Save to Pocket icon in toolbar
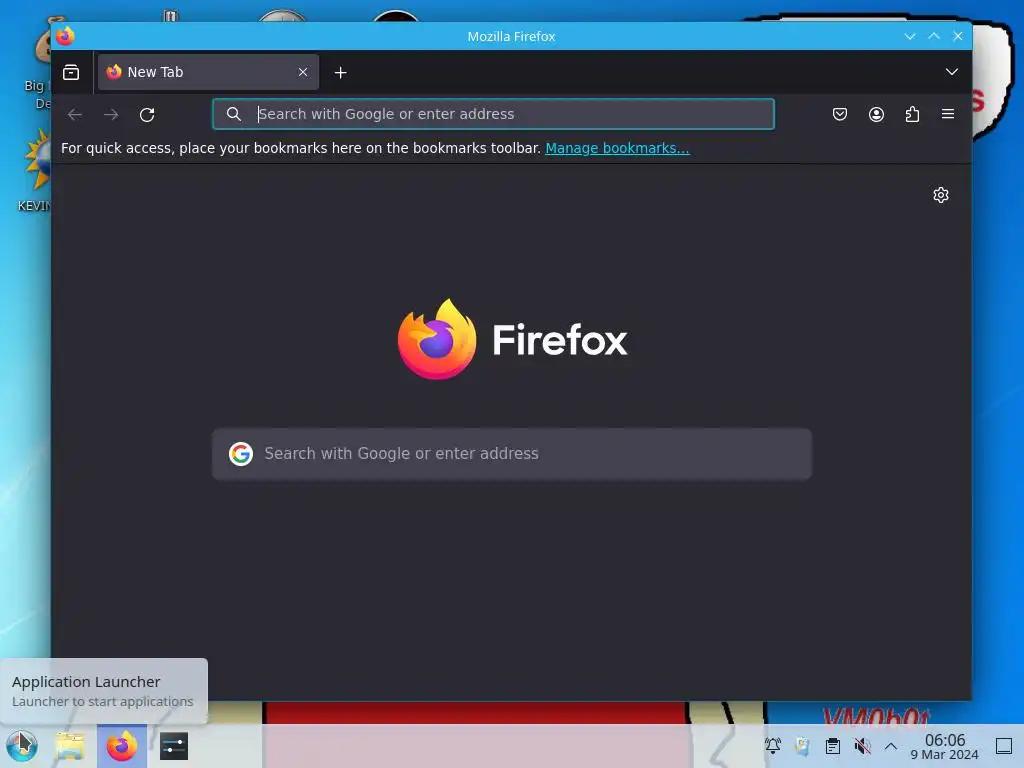This screenshot has width=1024, height=768. tap(840, 114)
